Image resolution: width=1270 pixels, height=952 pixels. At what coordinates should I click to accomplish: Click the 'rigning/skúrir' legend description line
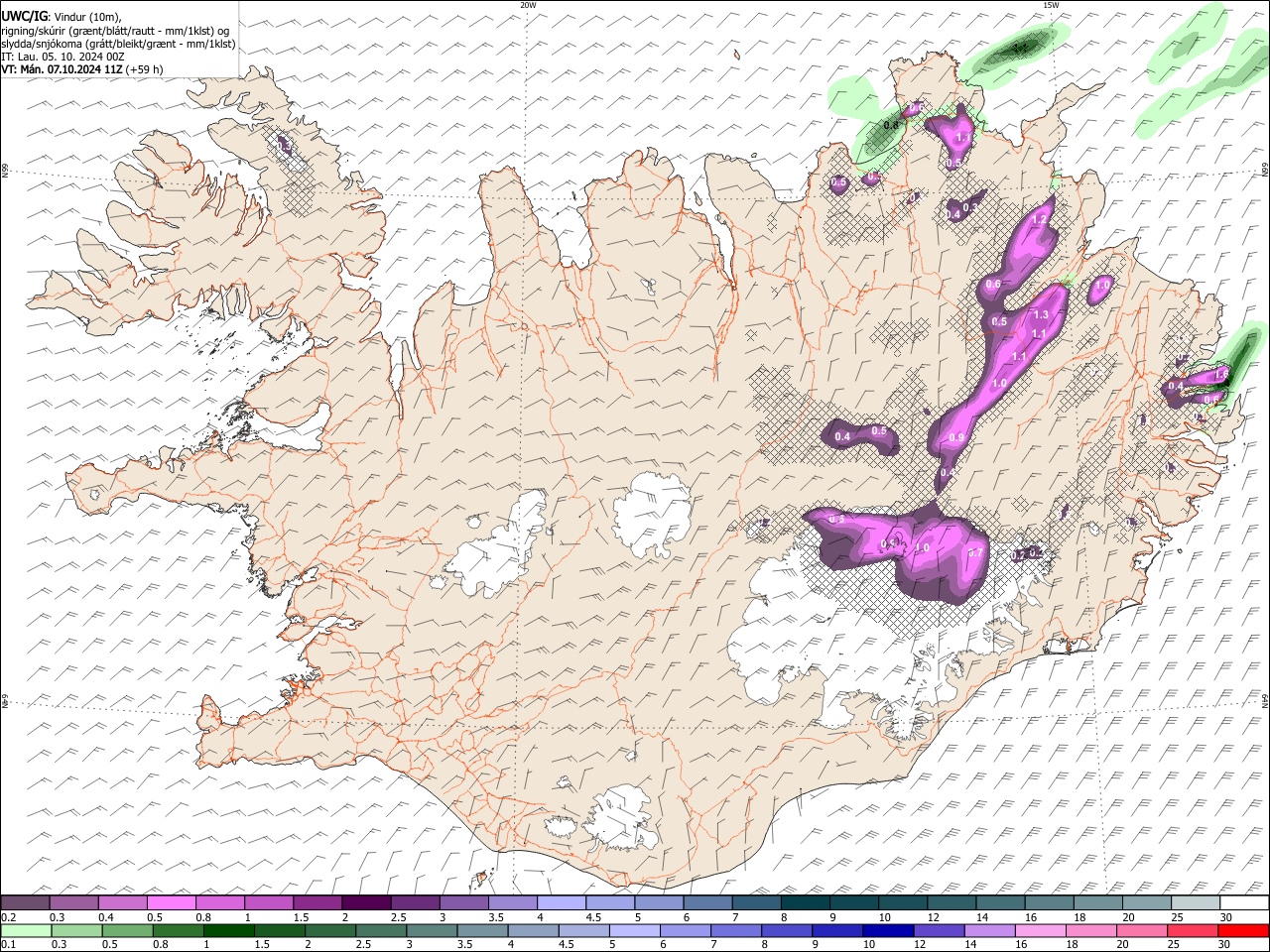click(x=116, y=31)
